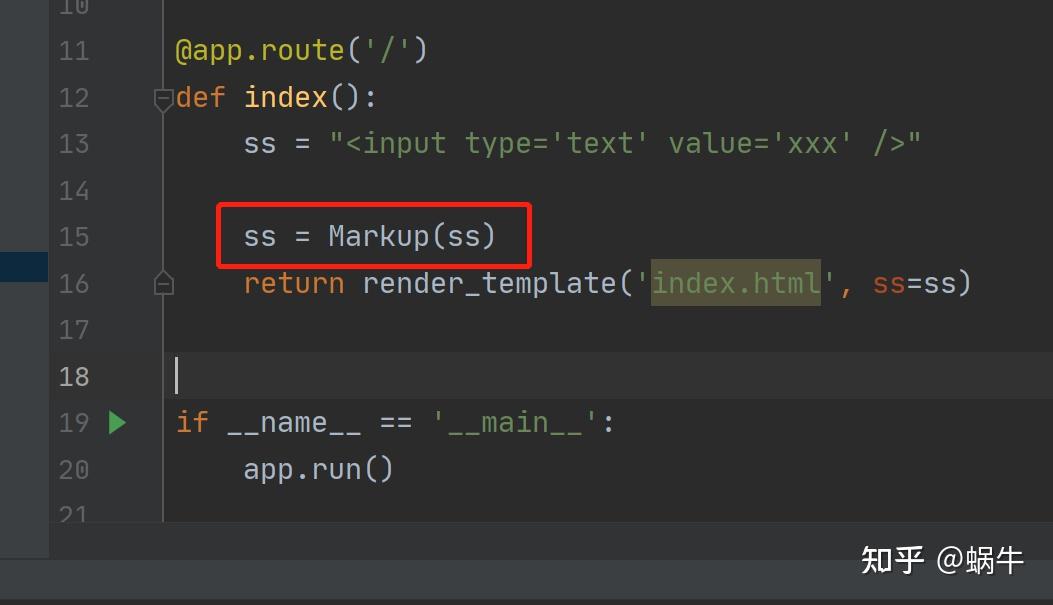
Task: Click line number 21 at the bottom
Action: (73, 512)
